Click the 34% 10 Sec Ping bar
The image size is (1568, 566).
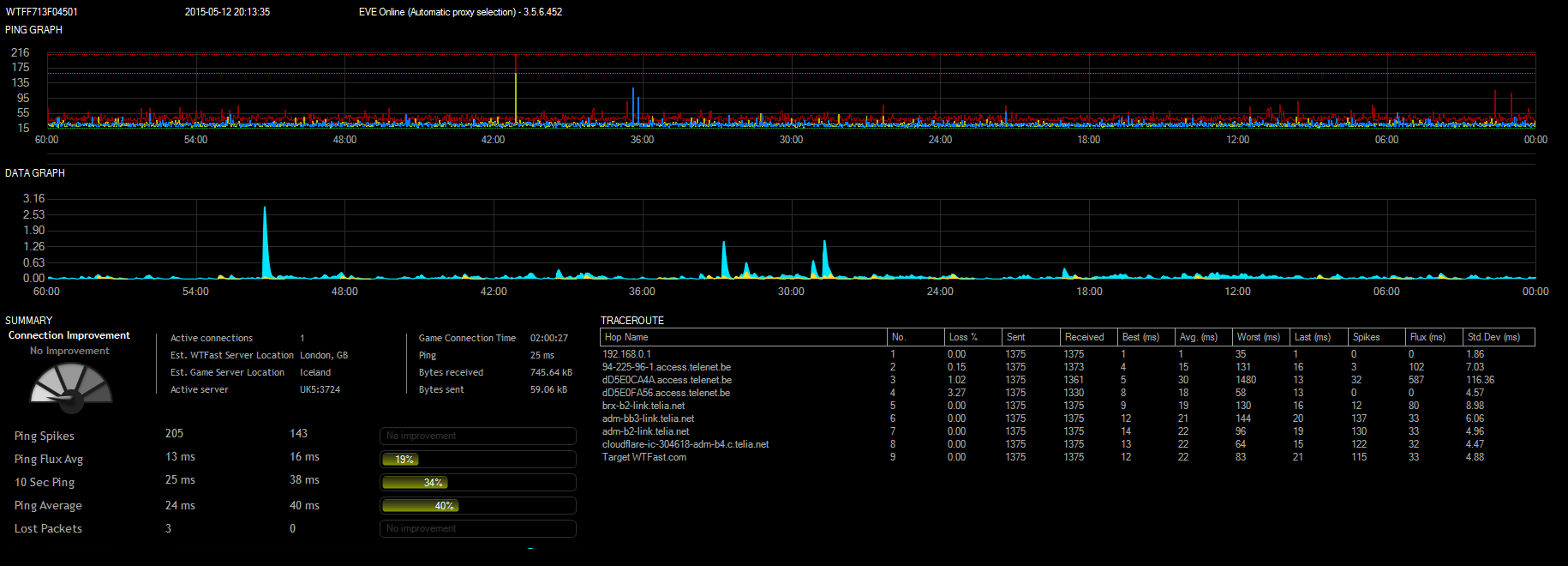click(416, 483)
